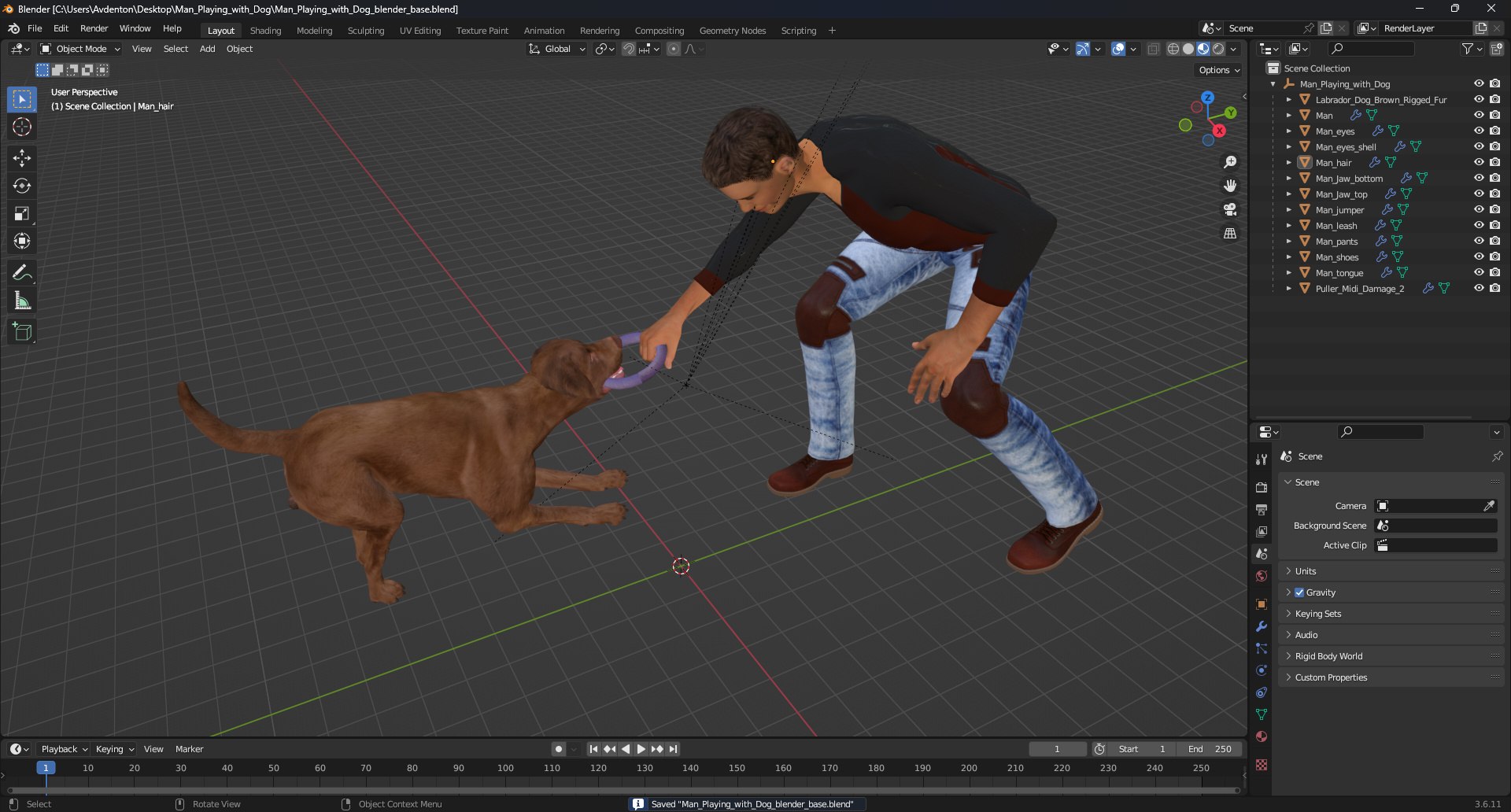
Task: Open the Object Mode dropdown
Action: [80, 49]
